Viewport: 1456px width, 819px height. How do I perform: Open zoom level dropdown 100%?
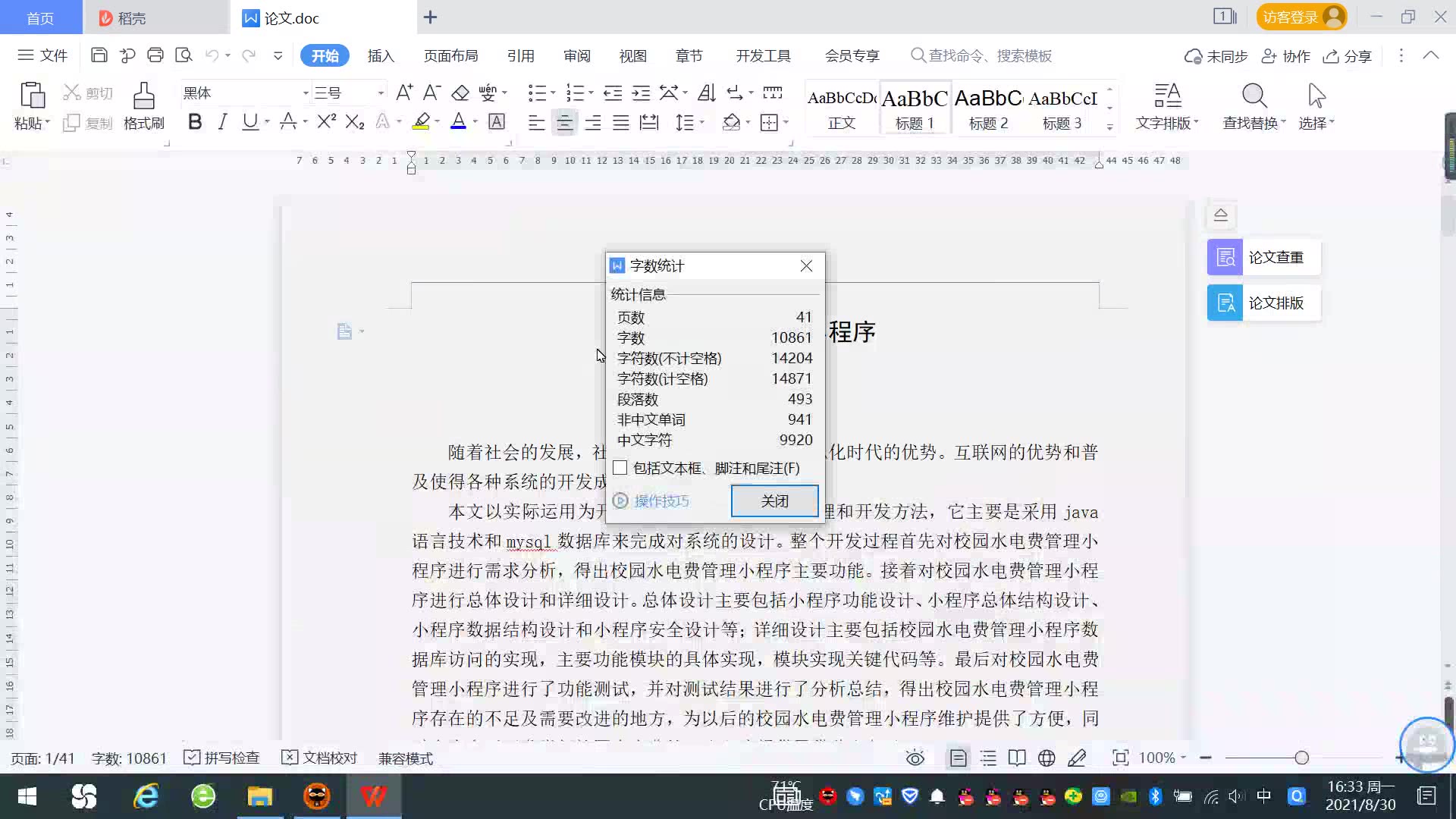coord(1163,758)
